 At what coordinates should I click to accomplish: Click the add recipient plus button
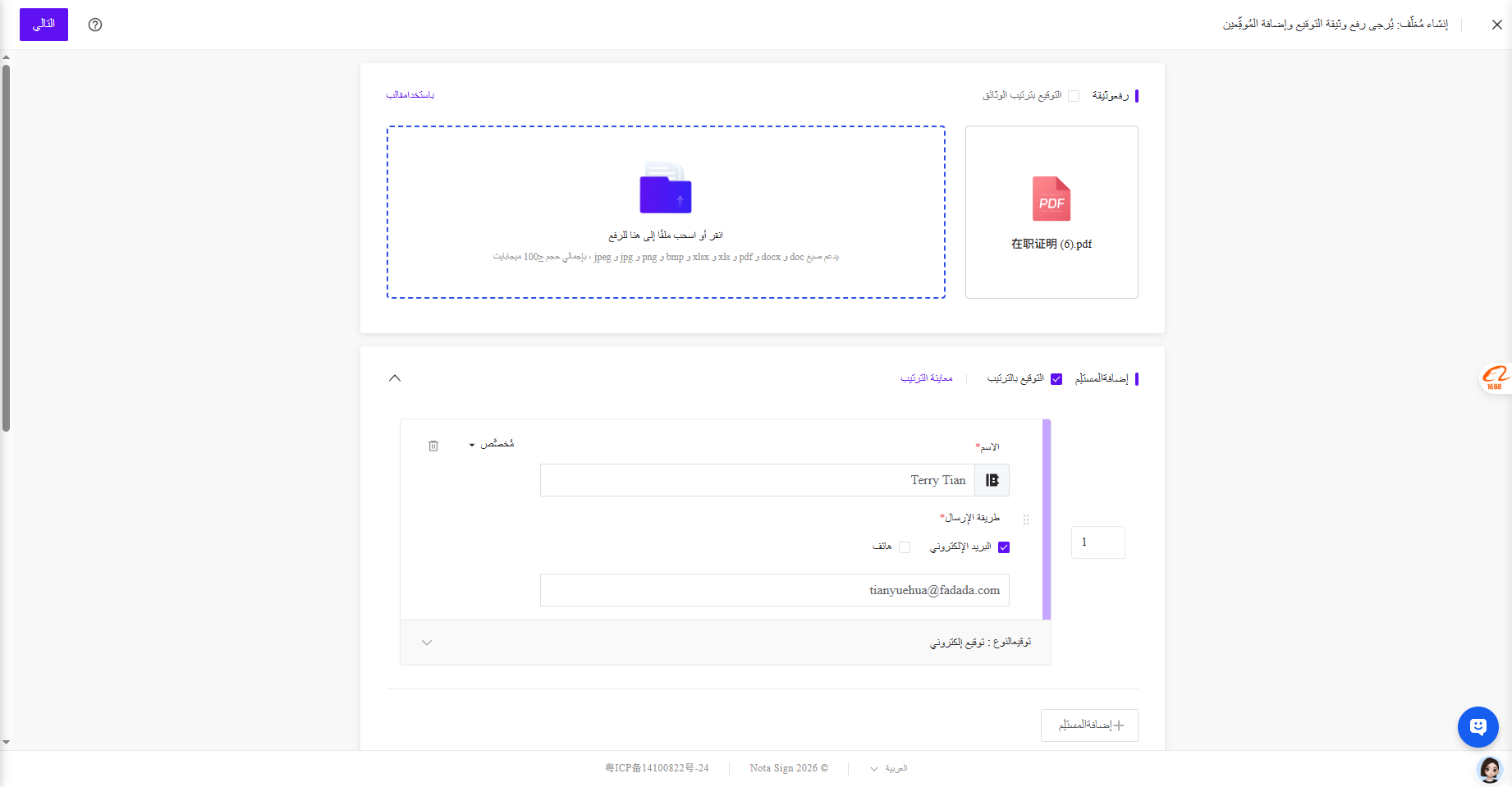1089,725
